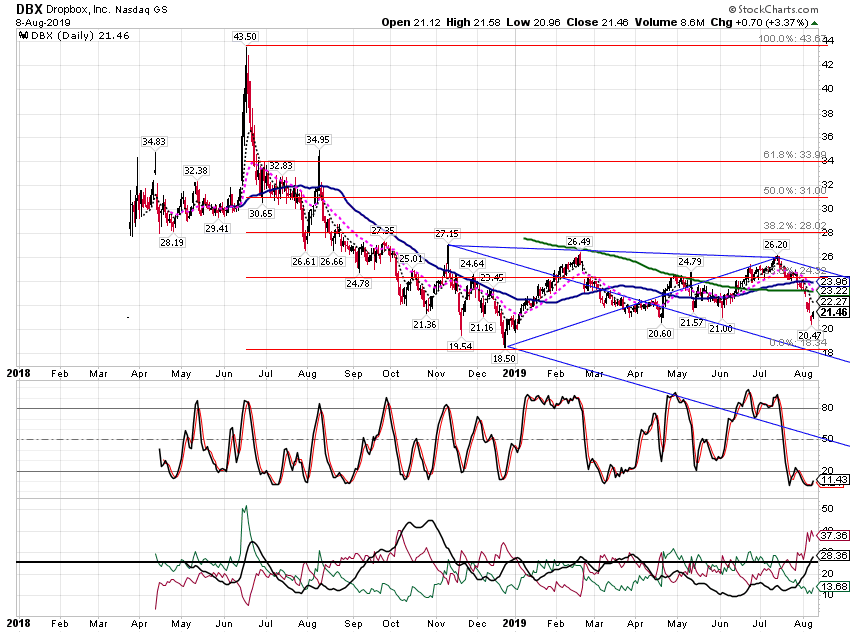Click the 37.36 indicator value tag
Screen dimensions: 850x633
click(834, 535)
